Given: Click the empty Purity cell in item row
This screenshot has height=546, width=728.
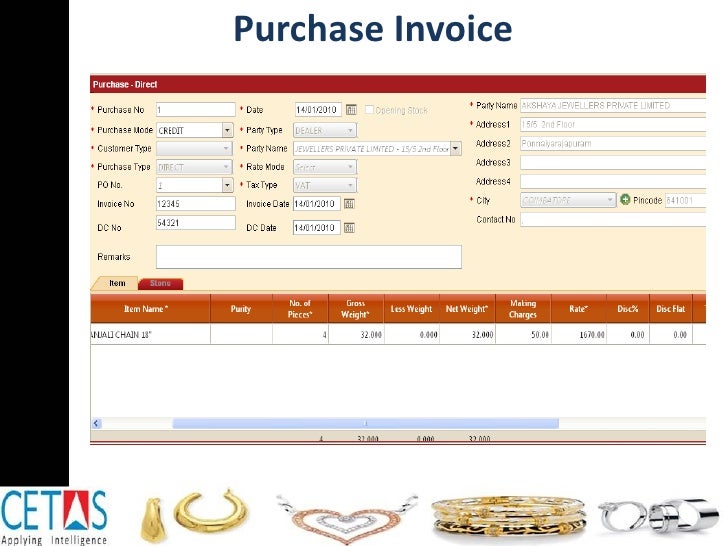Looking at the screenshot, I should [x=241, y=334].
